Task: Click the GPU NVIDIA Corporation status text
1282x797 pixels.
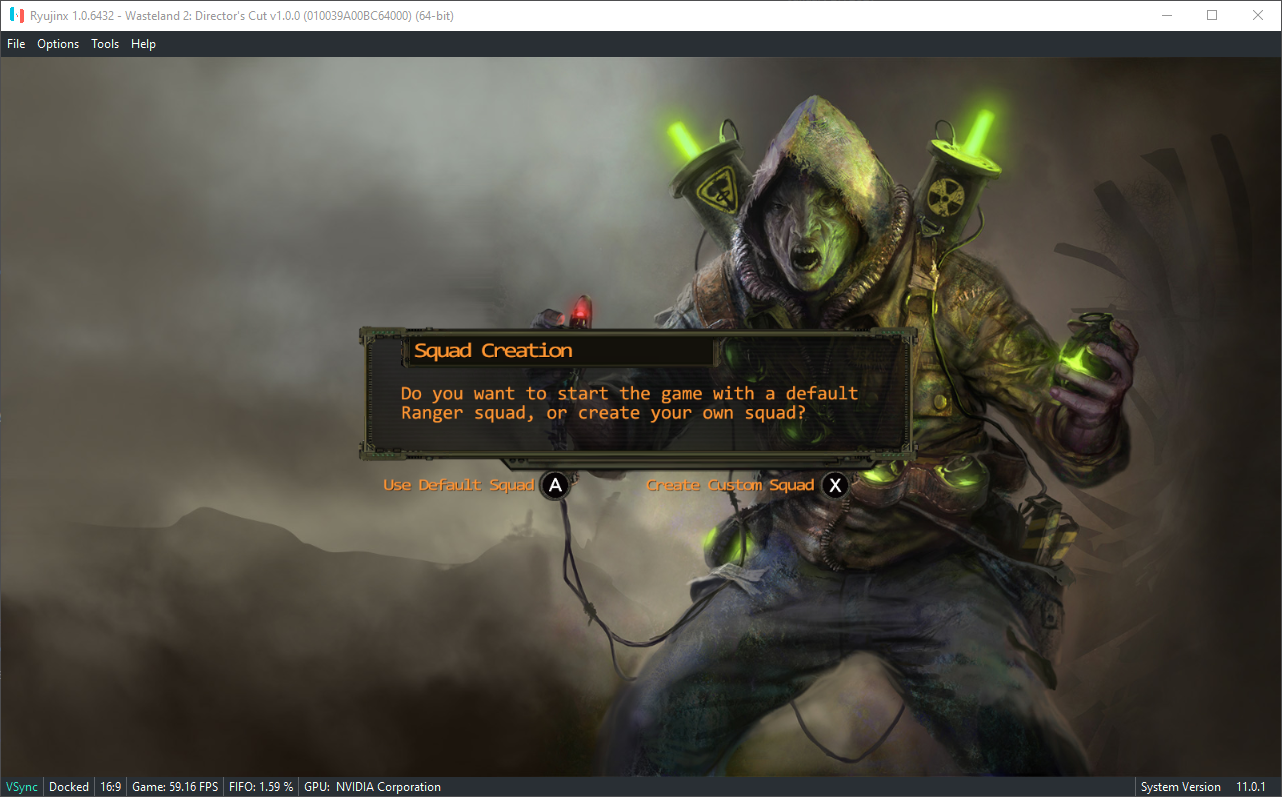Action: point(372,787)
